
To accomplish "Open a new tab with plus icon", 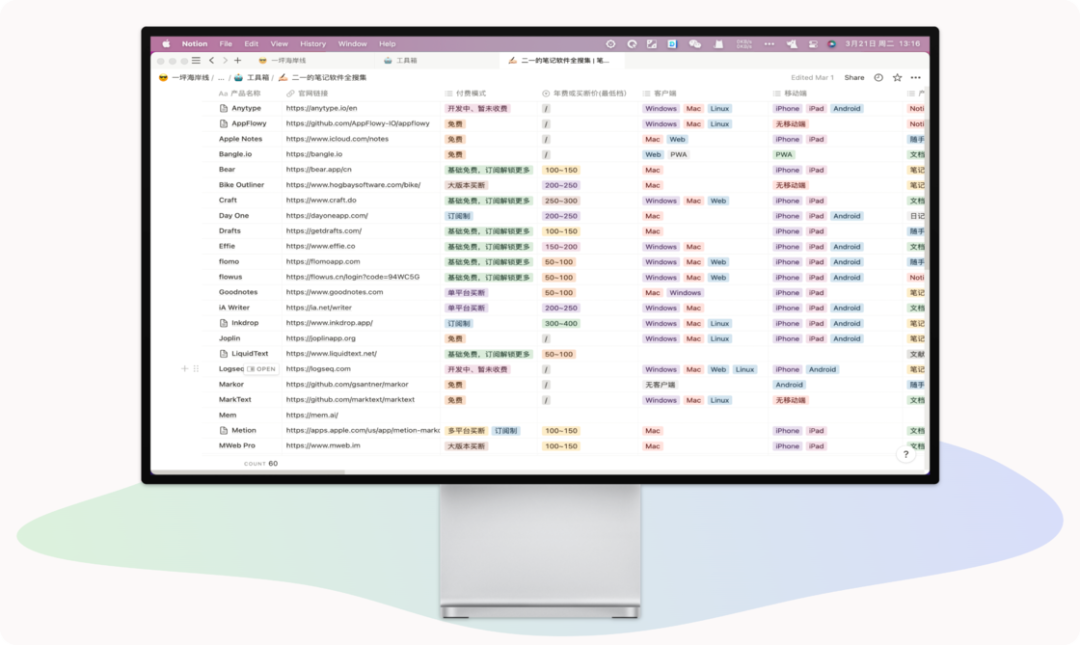I will click(237, 60).
